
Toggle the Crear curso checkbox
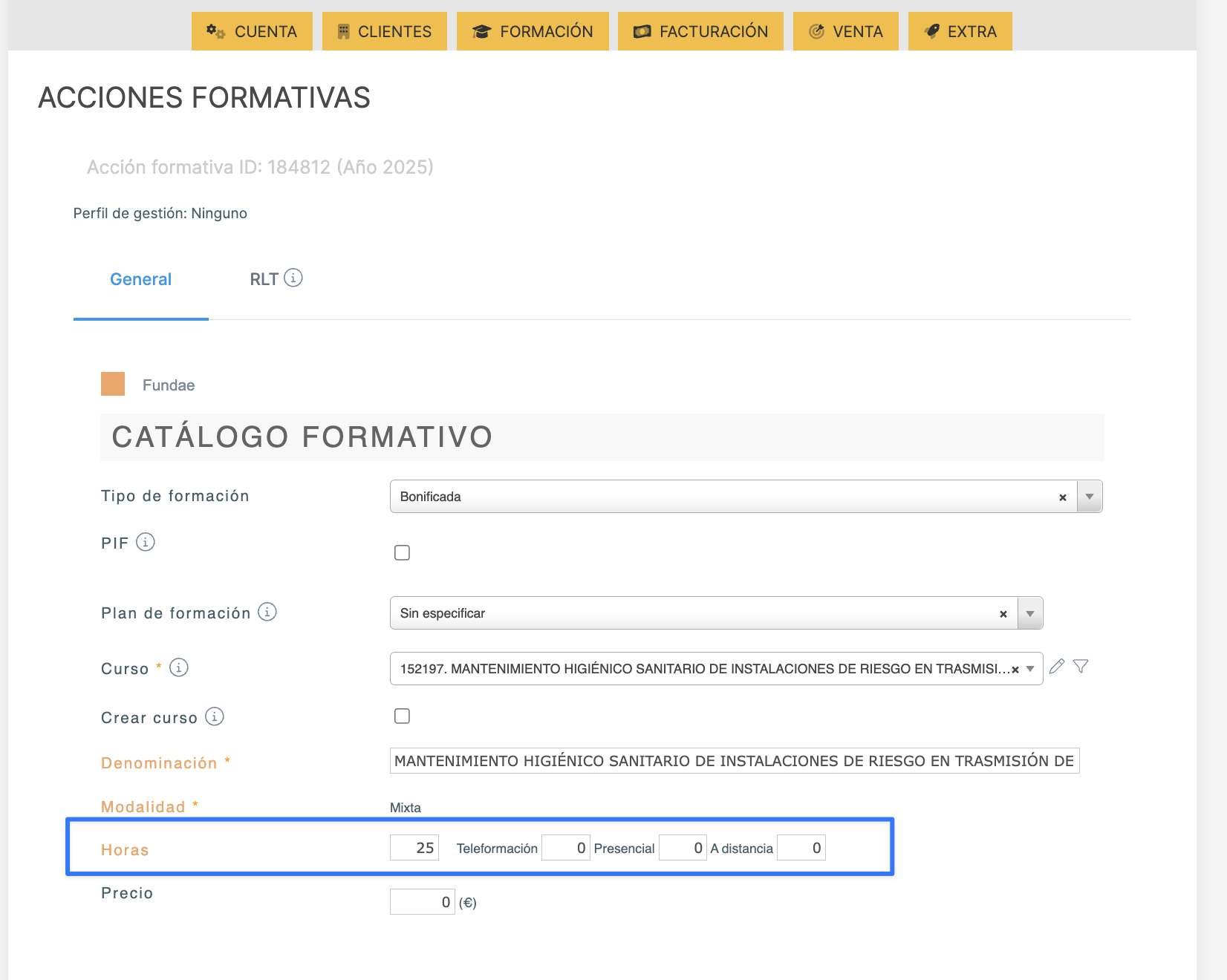click(x=402, y=716)
